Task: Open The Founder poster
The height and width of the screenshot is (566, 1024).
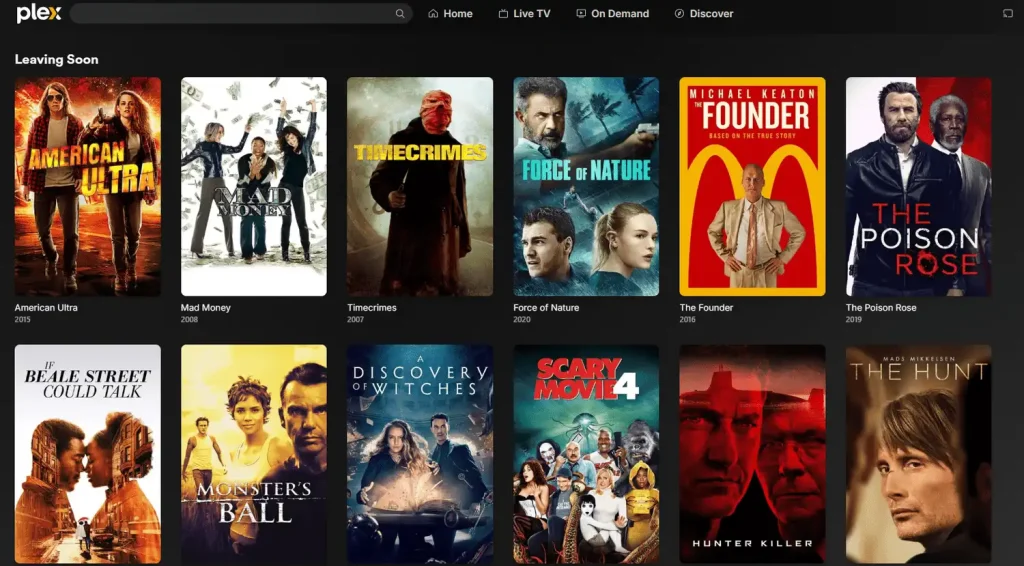Action: point(752,187)
